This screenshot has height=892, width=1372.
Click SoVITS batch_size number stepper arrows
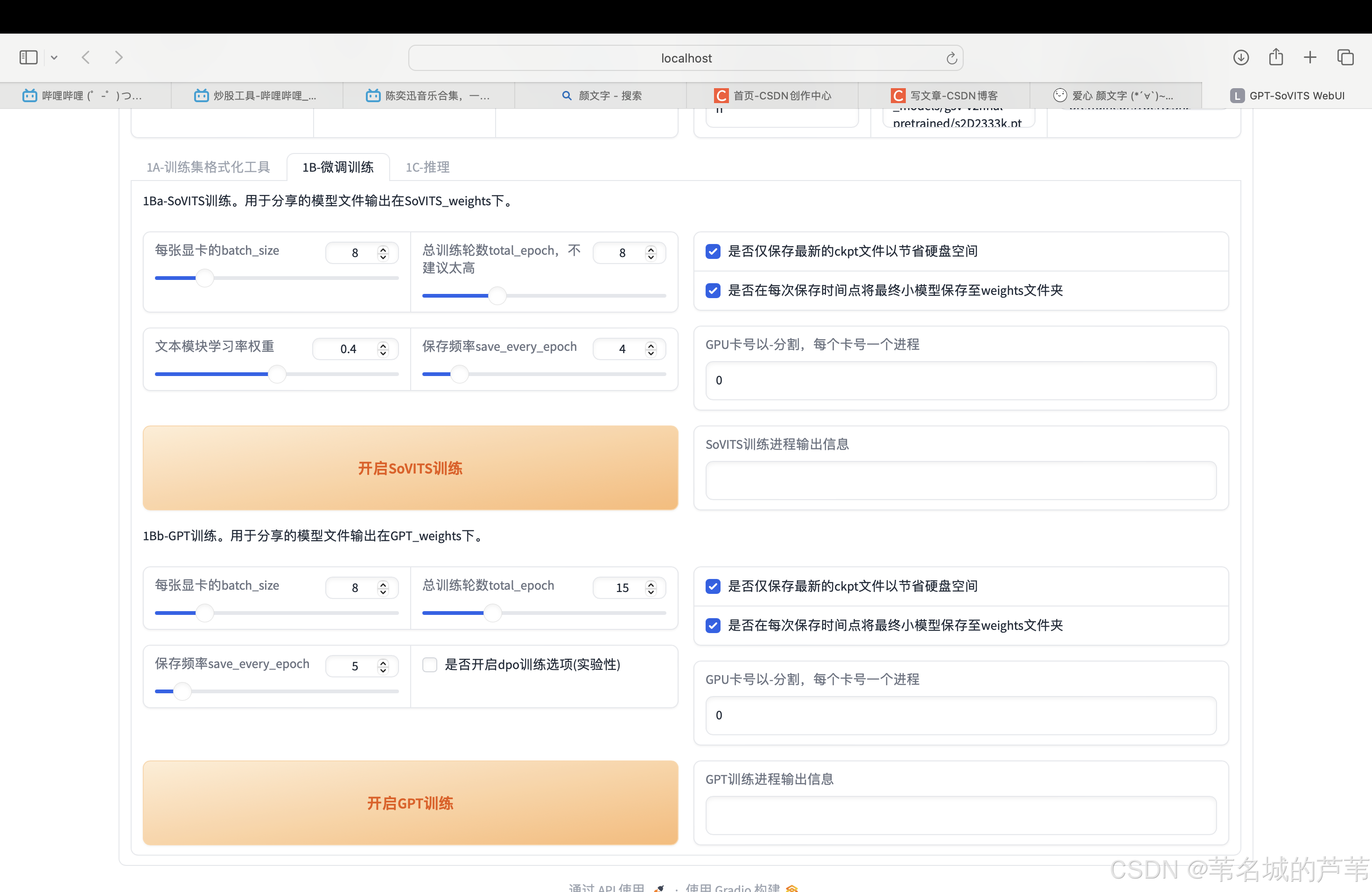coord(383,253)
